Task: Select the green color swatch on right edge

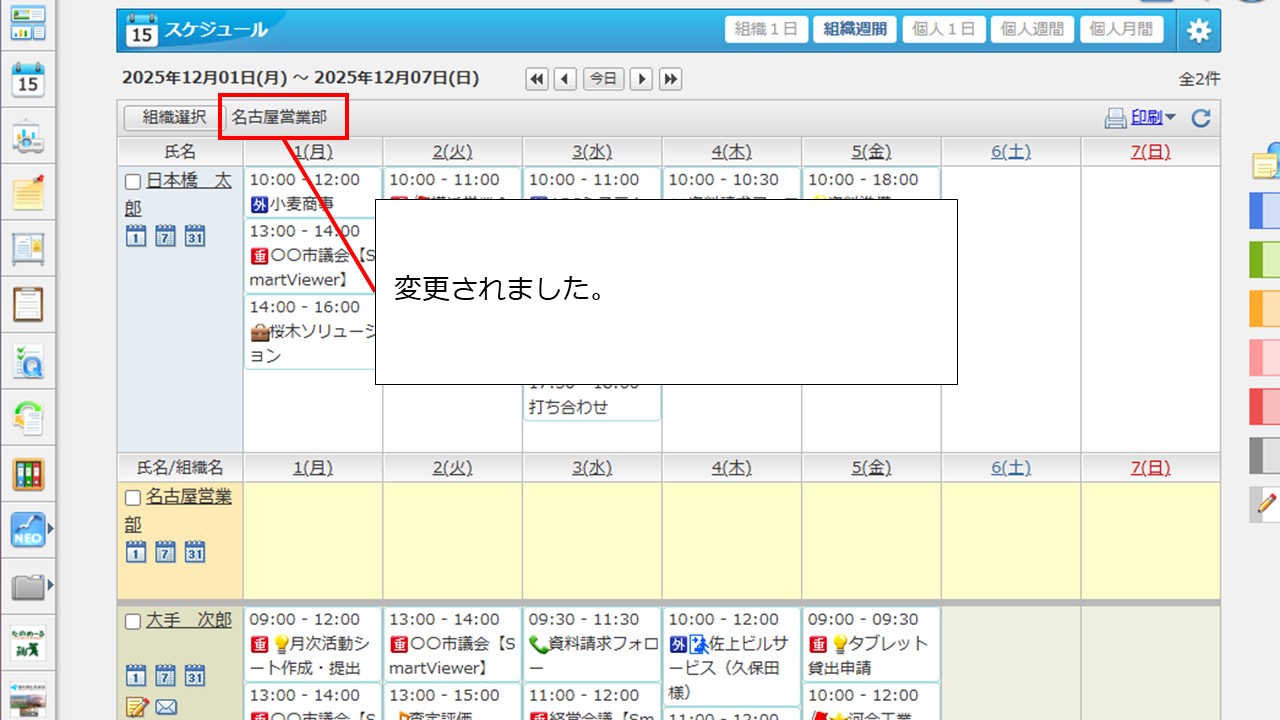Action: pyautogui.click(x=1264, y=260)
